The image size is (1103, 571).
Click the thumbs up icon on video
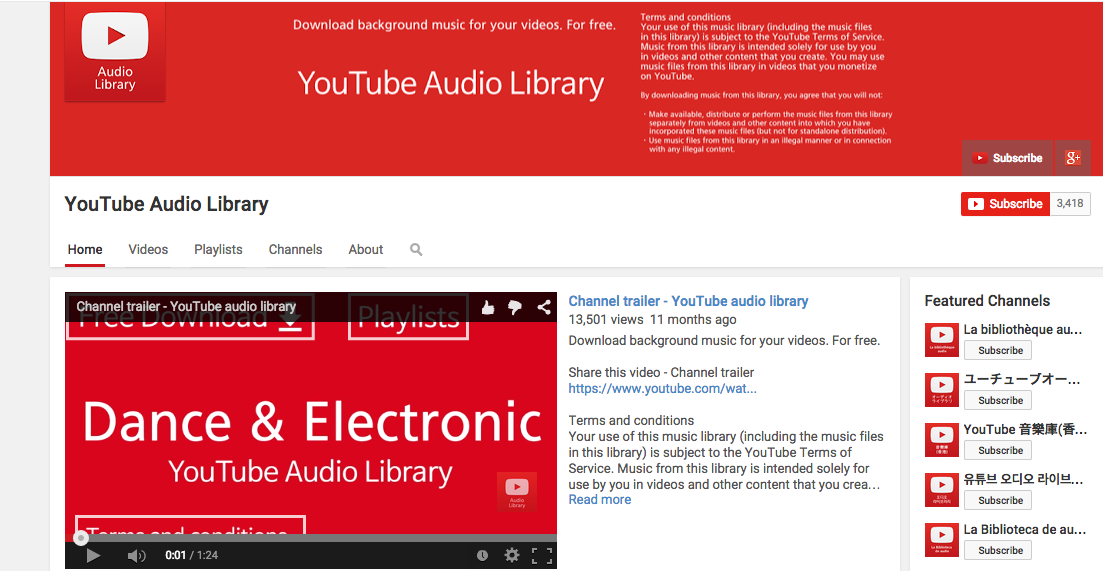click(x=487, y=307)
